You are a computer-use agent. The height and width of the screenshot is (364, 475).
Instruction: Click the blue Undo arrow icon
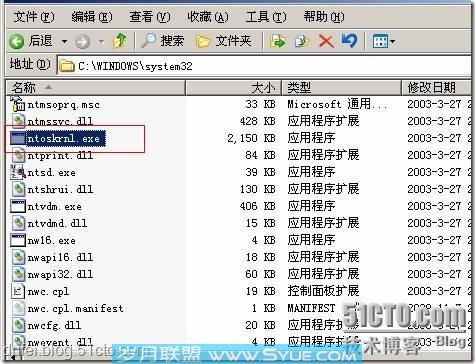click(350, 41)
